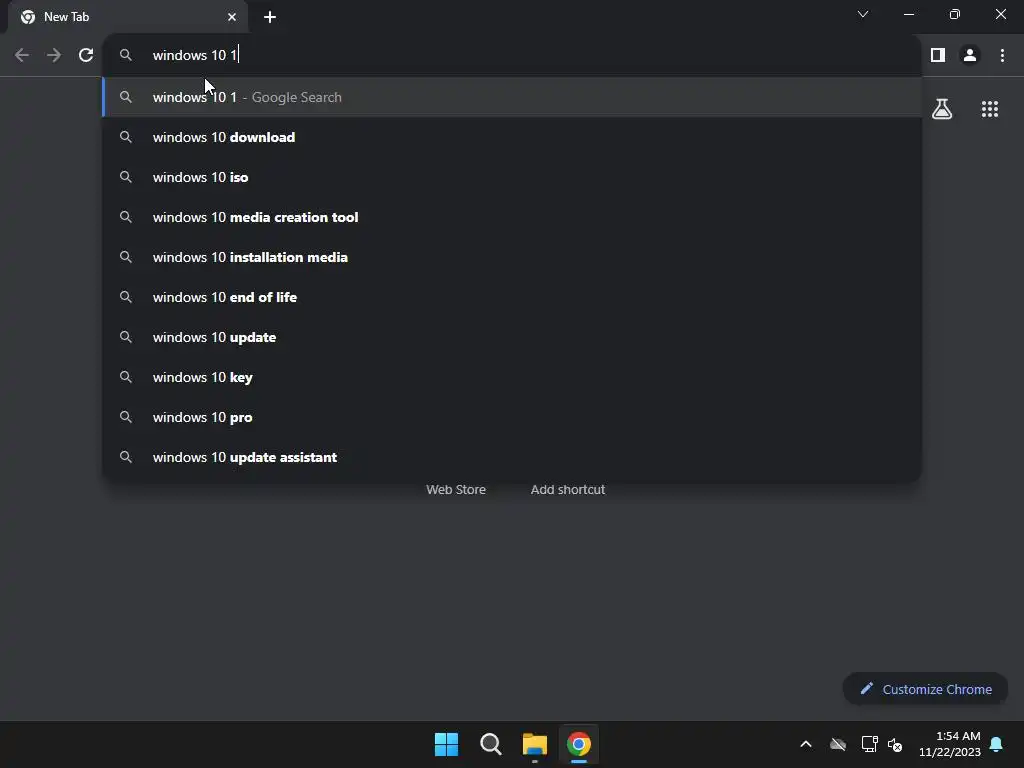This screenshot has height=768, width=1024.
Task: Open the Web Store shortcut
Action: (x=456, y=490)
